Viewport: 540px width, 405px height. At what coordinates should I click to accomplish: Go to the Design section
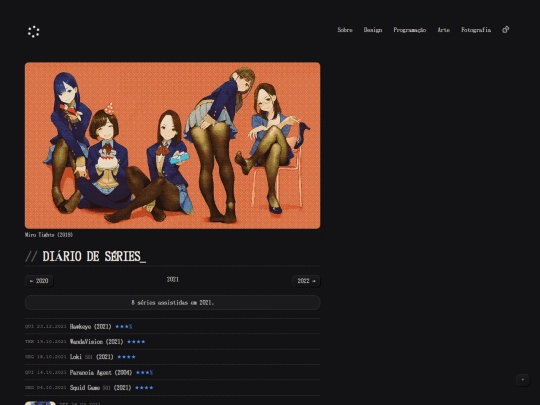pos(373,30)
